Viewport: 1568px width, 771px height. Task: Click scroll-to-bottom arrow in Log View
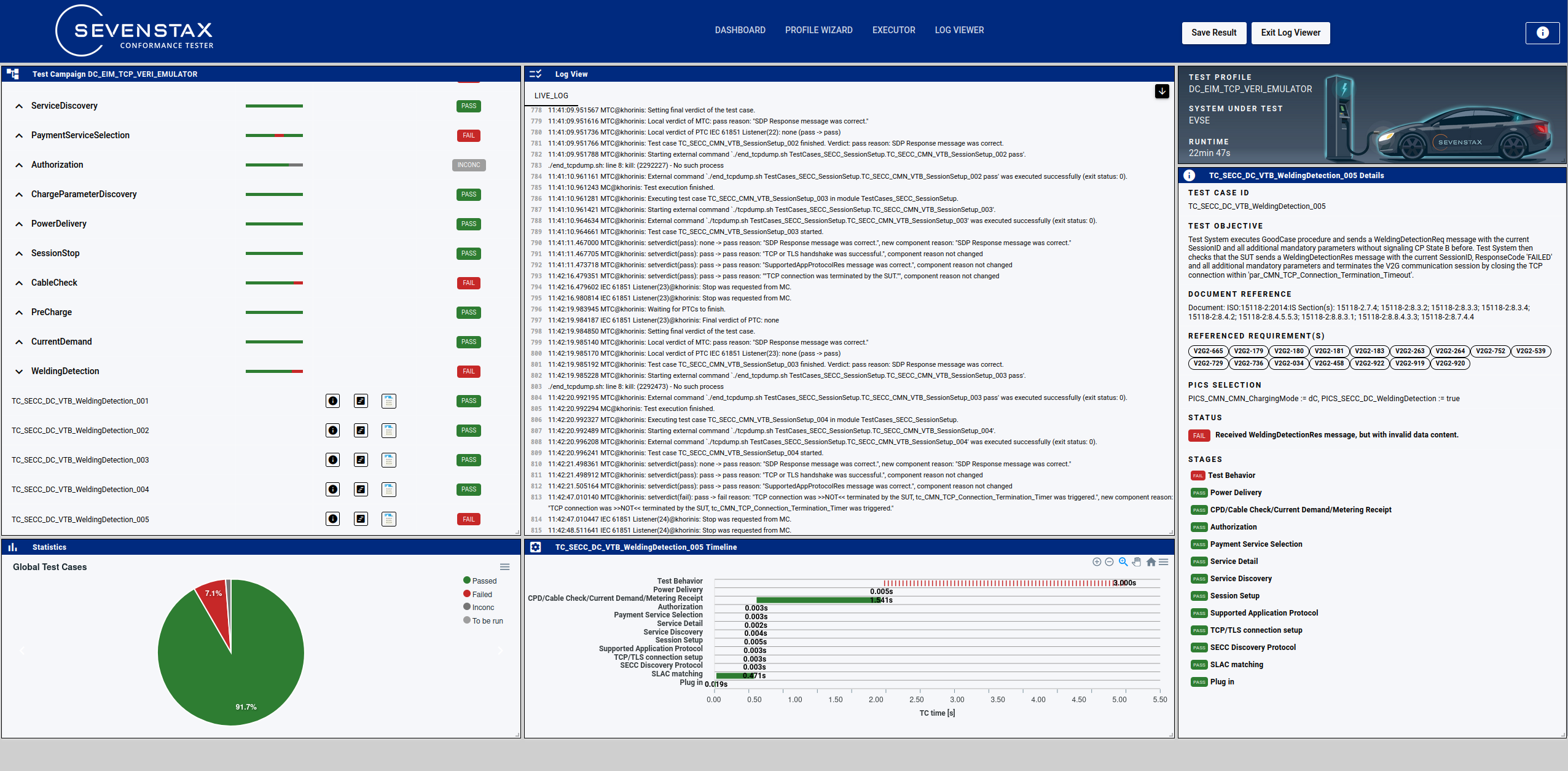(1161, 92)
